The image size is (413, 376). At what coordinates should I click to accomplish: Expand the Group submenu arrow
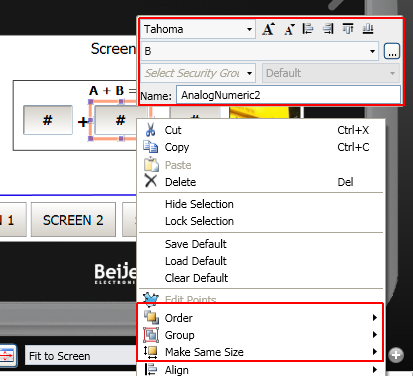(x=375, y=334)
